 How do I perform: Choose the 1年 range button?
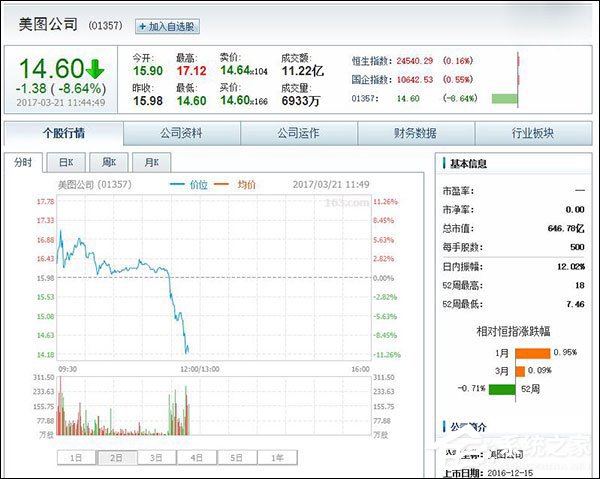[x=277, y=458]
